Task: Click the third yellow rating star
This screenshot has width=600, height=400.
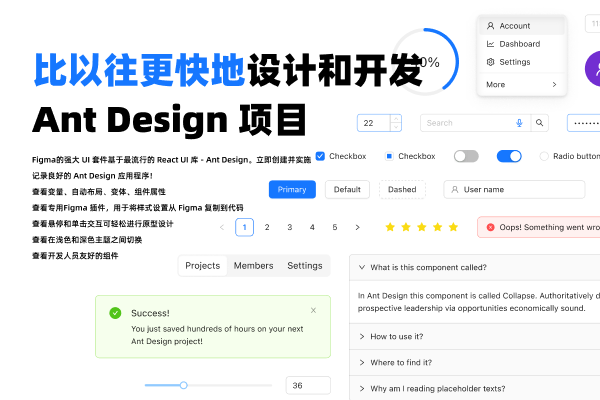Action: 422,227
